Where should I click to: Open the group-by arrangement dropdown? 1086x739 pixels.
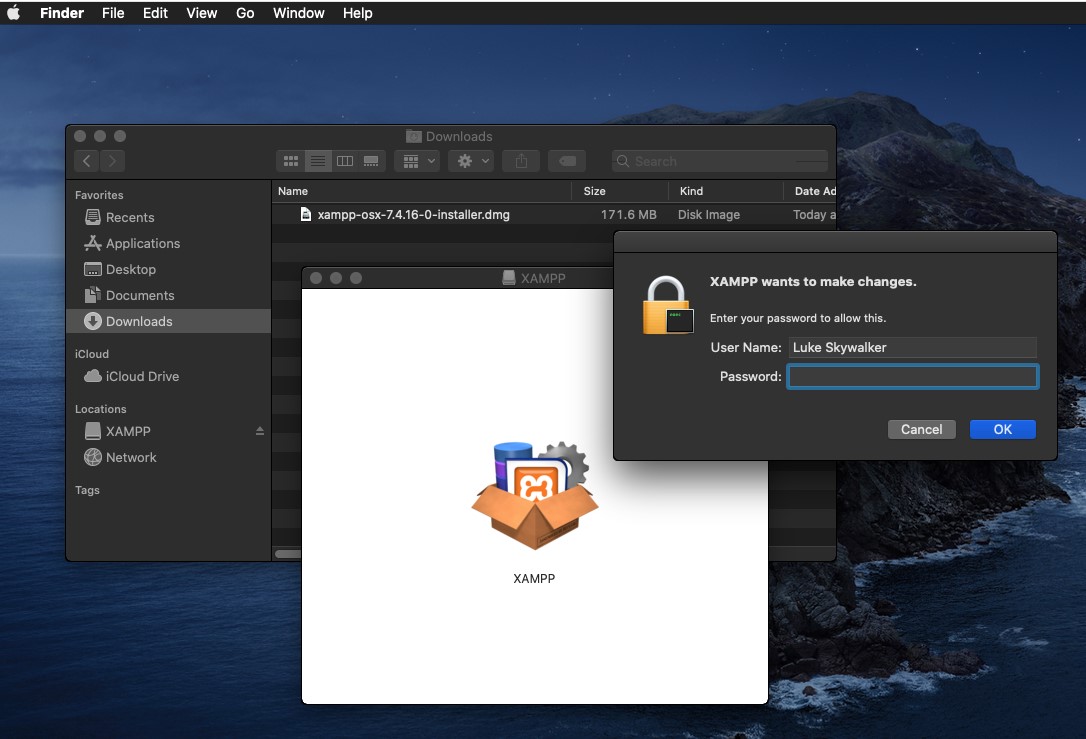[418, 161]
